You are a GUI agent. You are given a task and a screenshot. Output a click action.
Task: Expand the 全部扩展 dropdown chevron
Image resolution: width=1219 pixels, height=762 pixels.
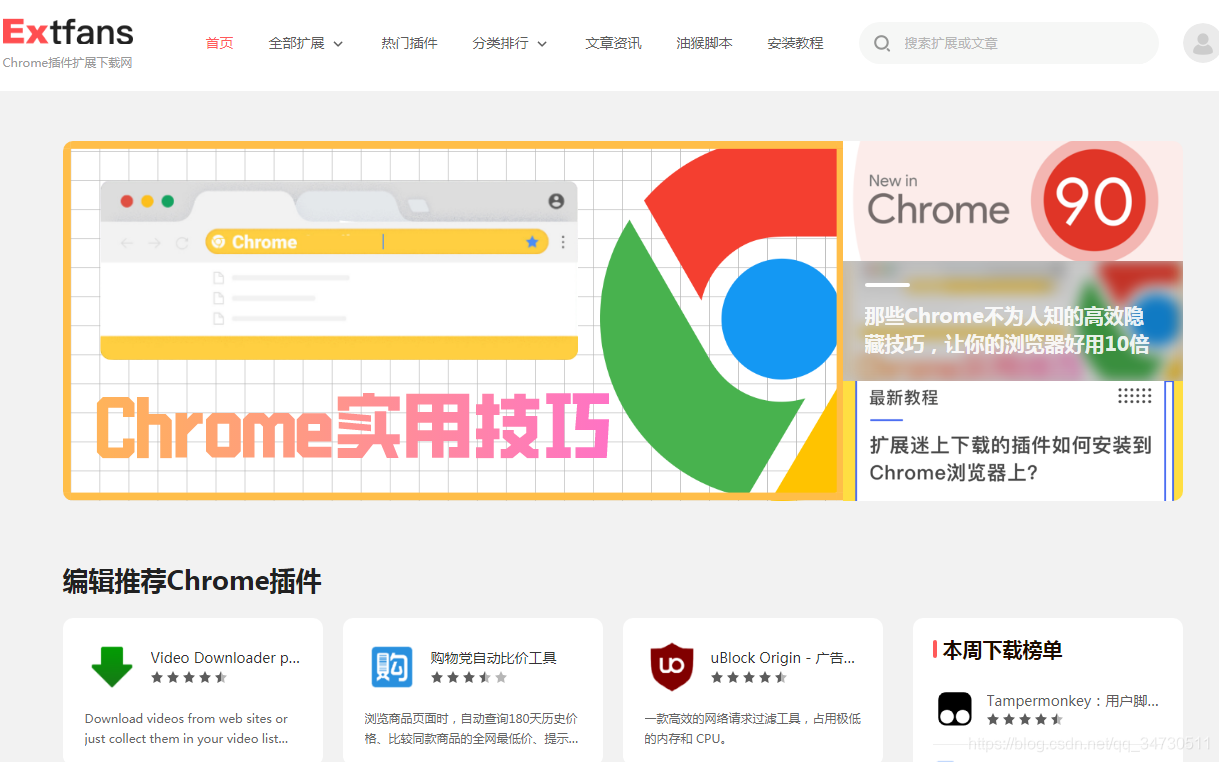tap(338, 44)
